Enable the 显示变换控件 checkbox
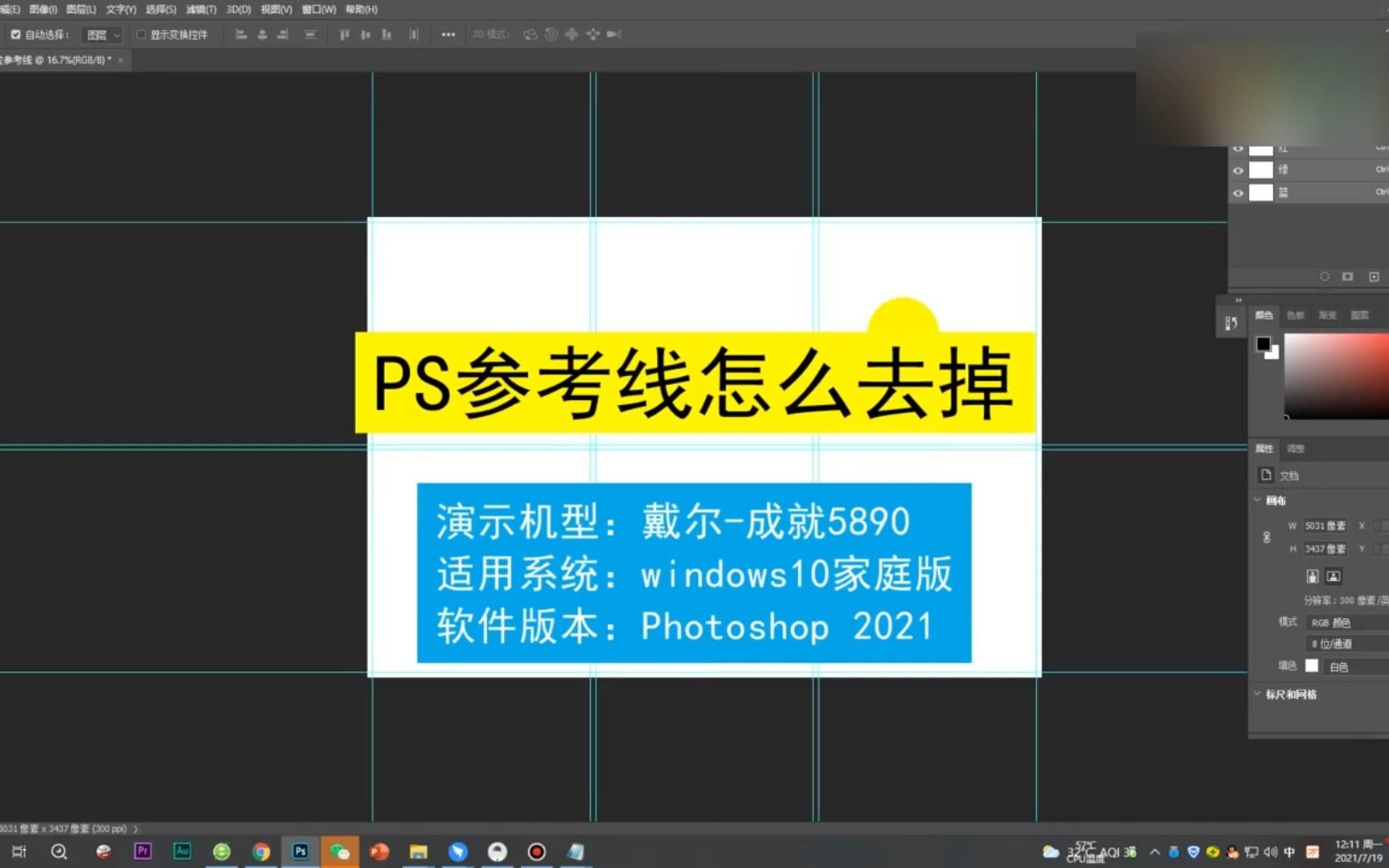1389x868 pixels. pos(141,35)
